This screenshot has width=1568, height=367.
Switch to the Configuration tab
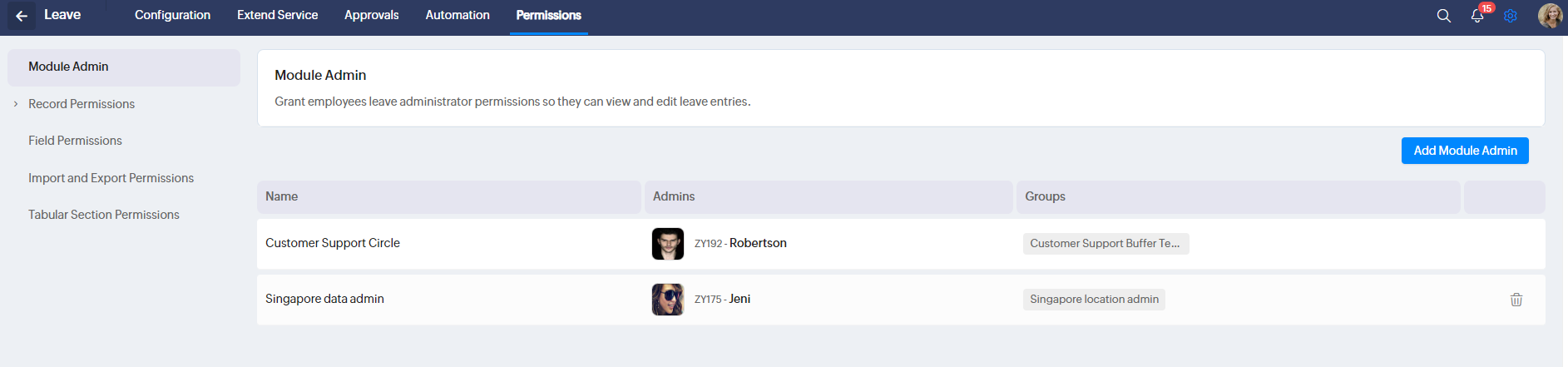(172, 15)
